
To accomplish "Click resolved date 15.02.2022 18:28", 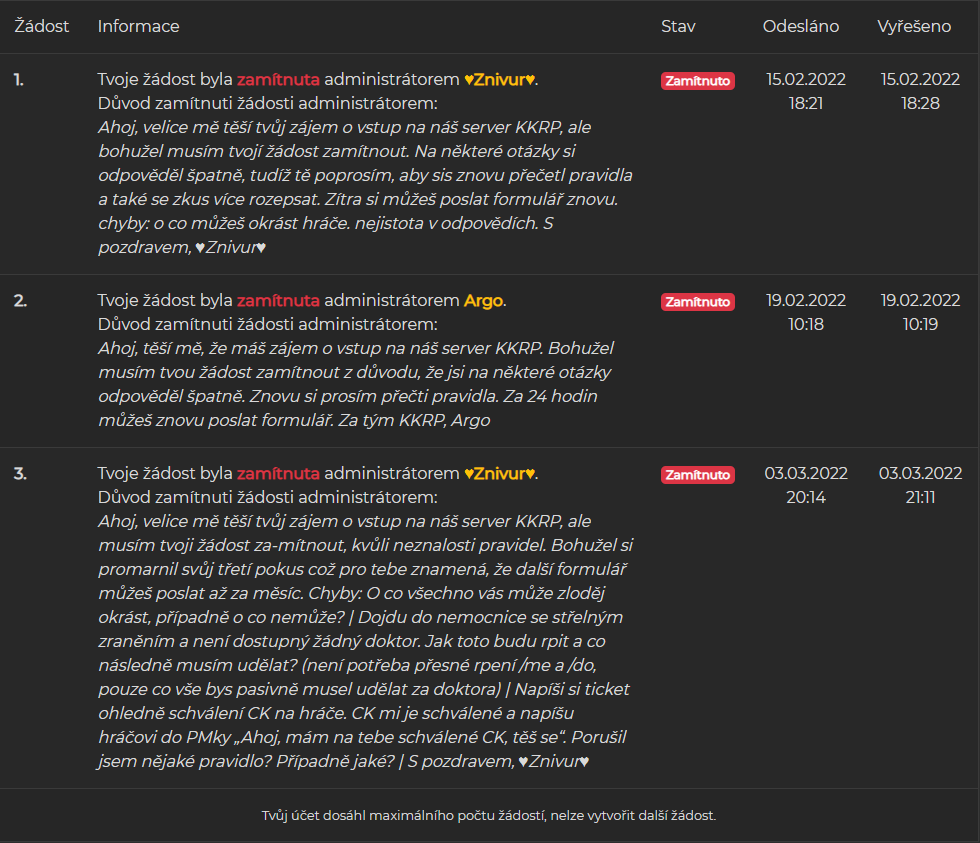I will [x=920, y=91].
